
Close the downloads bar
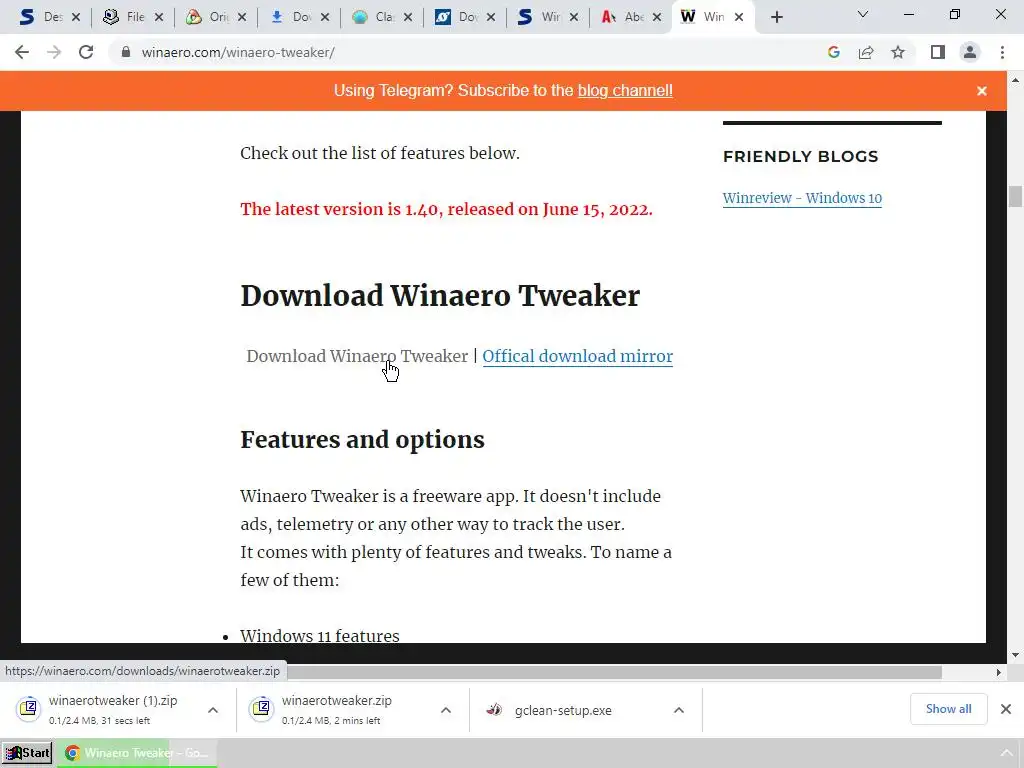point(1006,709)
